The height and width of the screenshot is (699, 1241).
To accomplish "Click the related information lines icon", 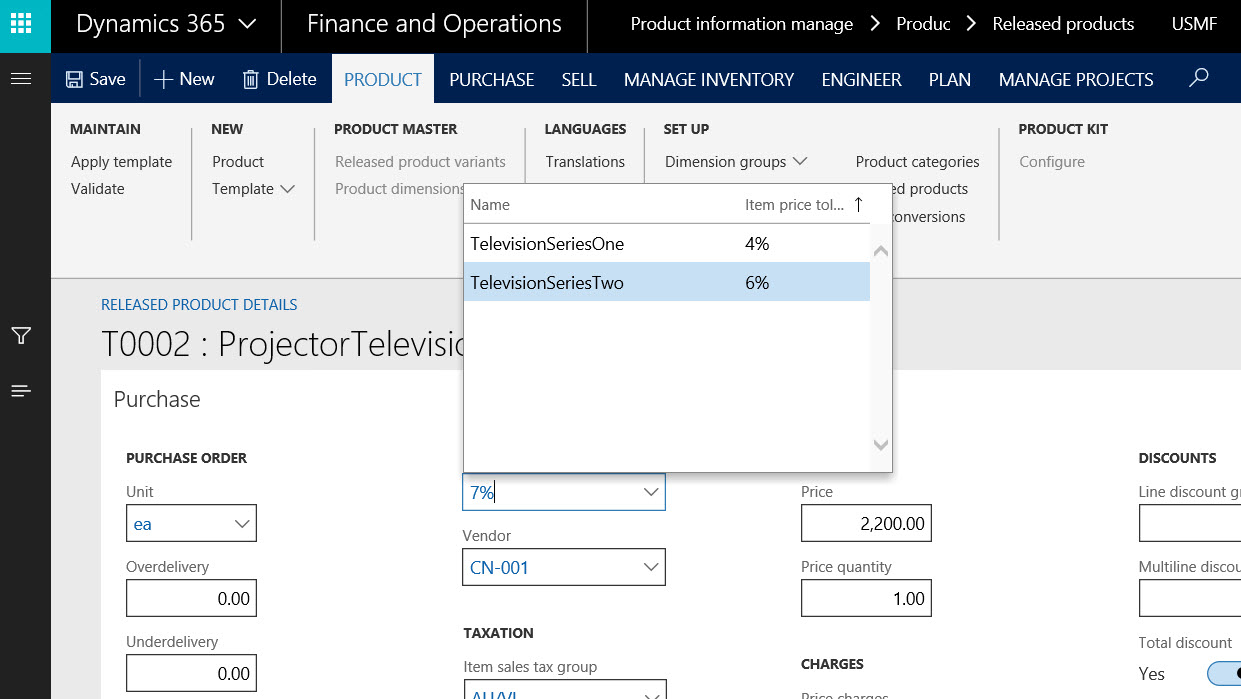I will [x=21, y=391].
